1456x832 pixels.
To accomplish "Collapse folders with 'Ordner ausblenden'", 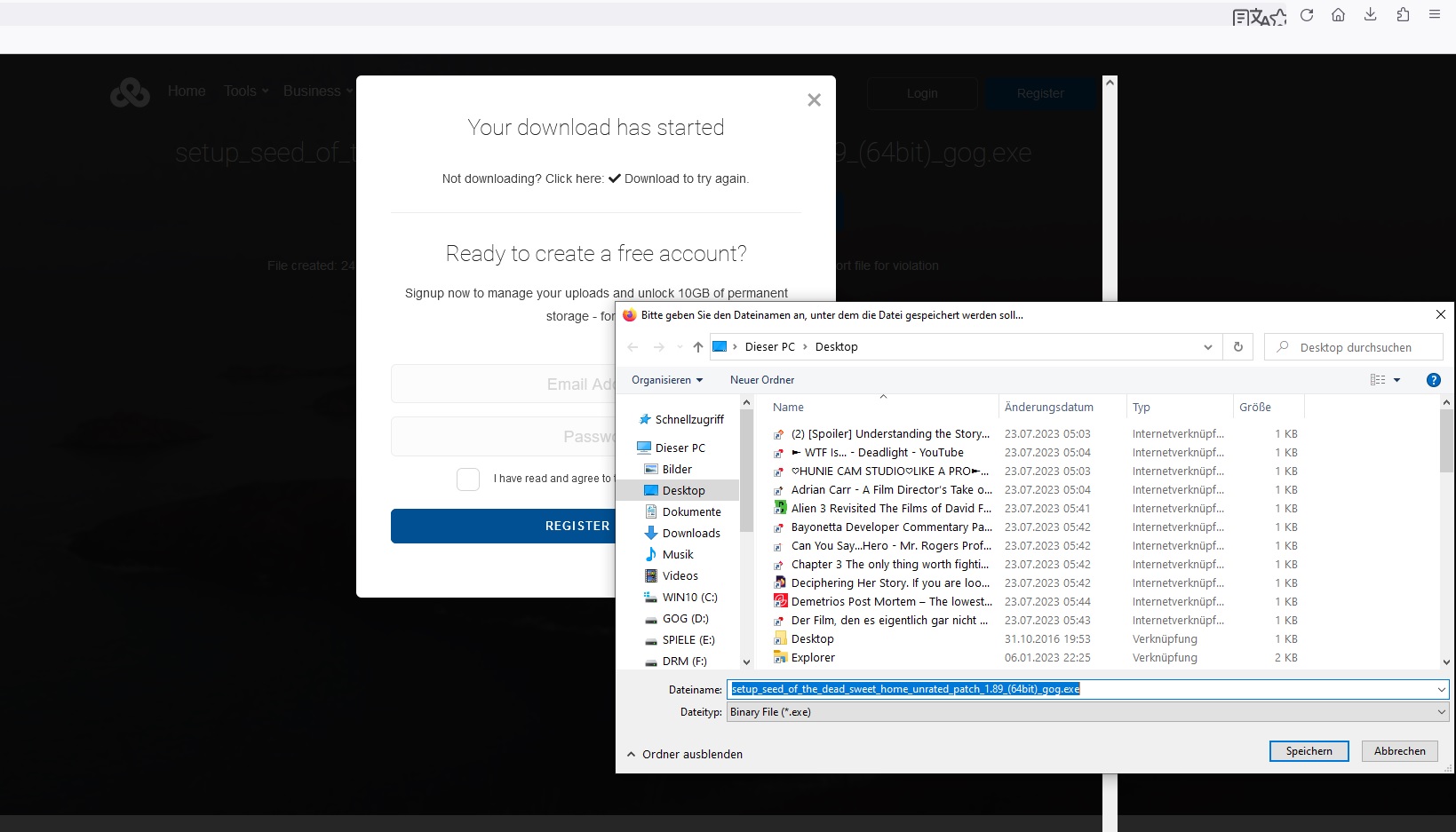I will pos(685,754).
